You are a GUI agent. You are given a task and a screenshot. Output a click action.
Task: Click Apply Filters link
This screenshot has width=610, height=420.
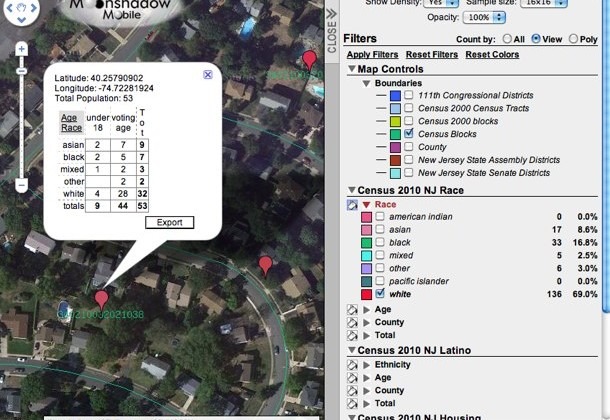pos(372,54)
